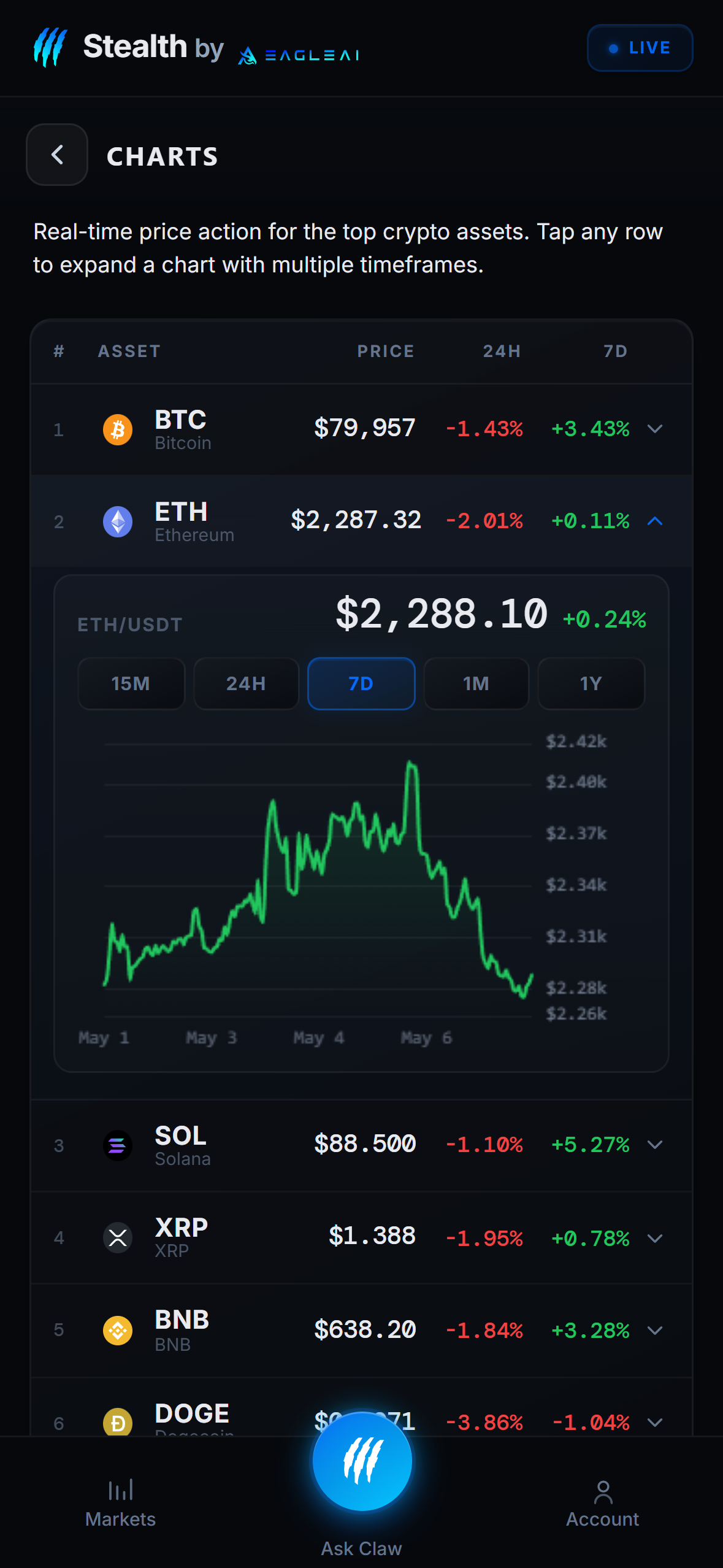The height and width of the screenshot is (1568, 723).
Task: Click ETH 24H change -2.01%
Action: (484, 521)
